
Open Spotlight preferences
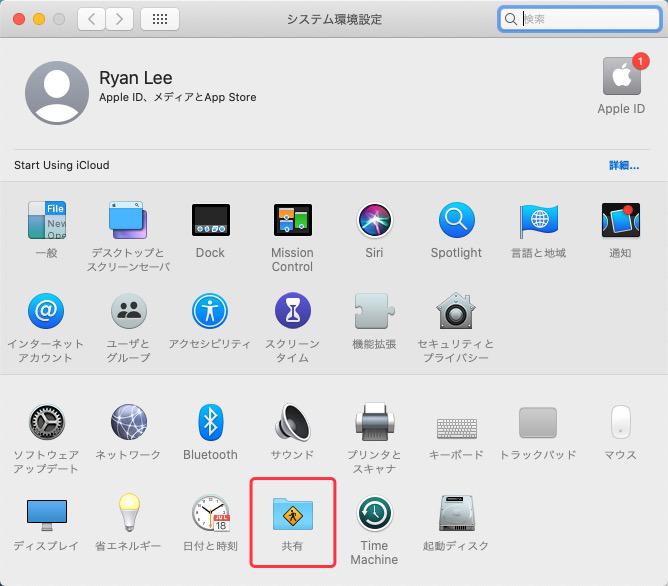[x=456, y=220]
